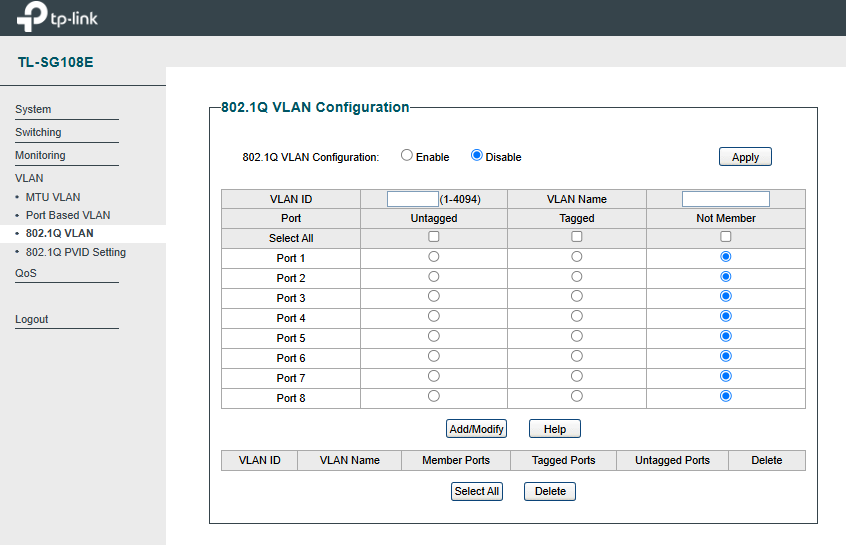Go to 802.1Q PVID Setting
The image size is (846, 545).
coord(76,252)
